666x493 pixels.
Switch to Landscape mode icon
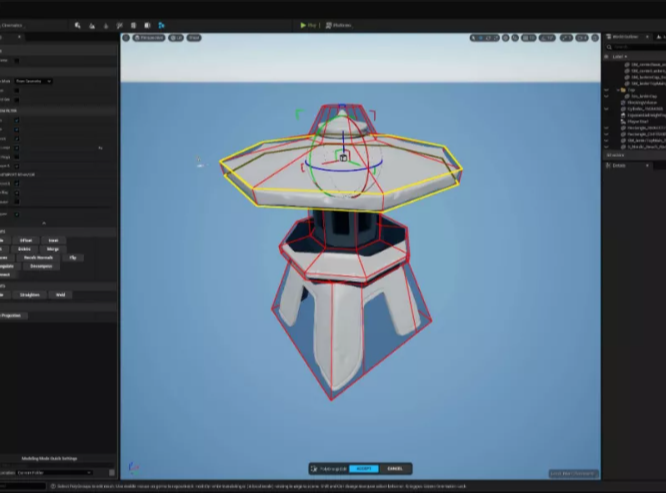pos(92,25)
